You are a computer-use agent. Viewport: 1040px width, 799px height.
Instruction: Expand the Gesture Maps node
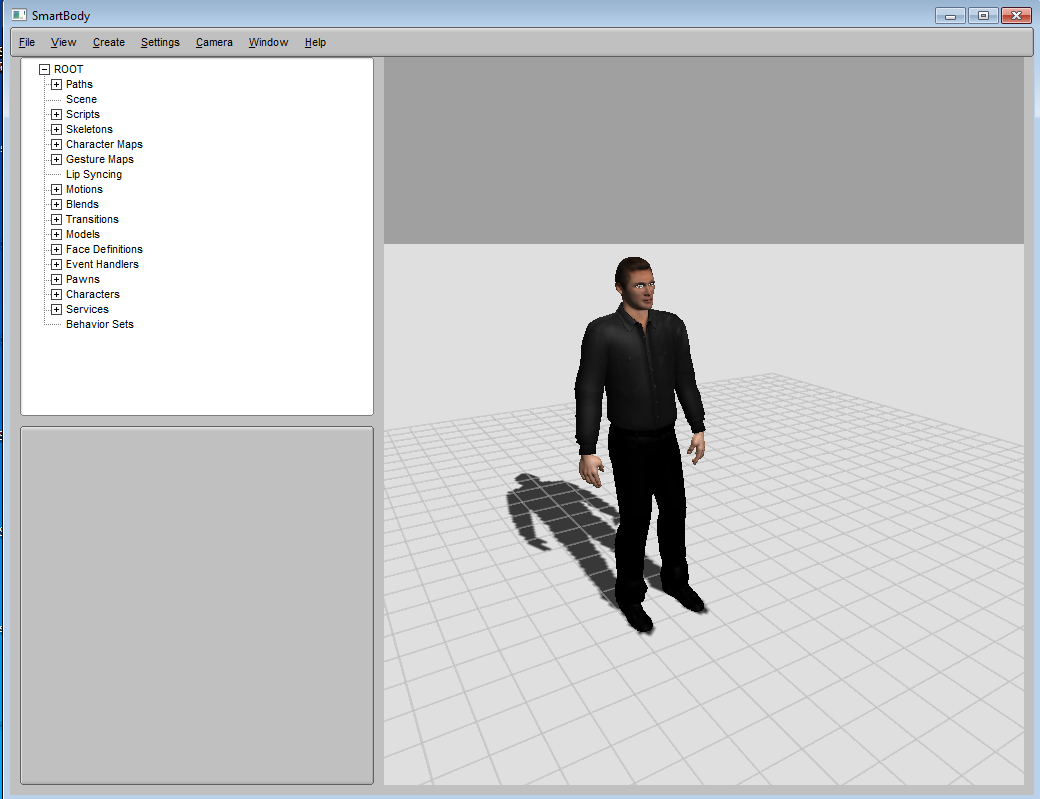(56, 159)
